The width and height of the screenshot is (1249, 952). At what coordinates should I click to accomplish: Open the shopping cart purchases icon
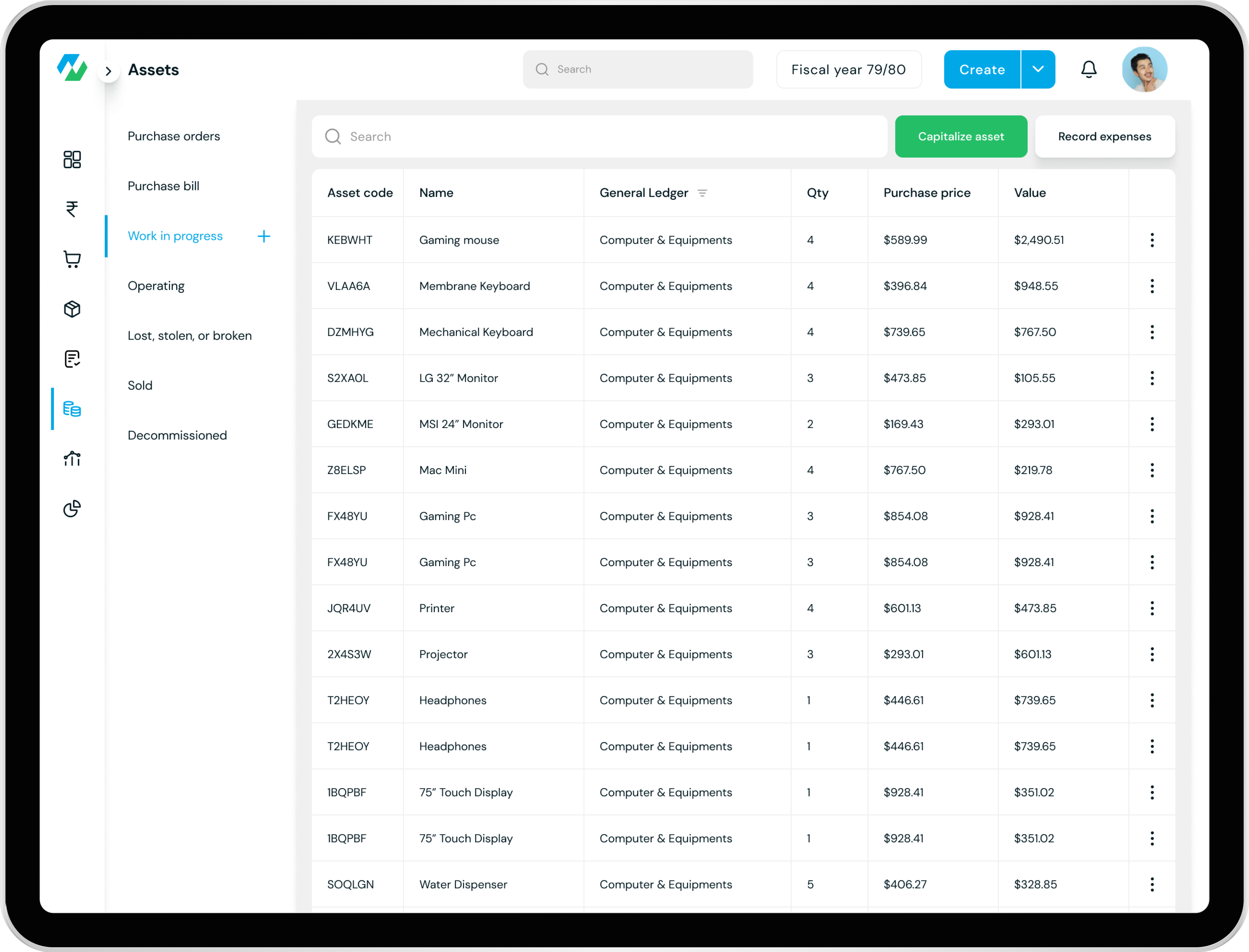click(x=72, y=259)
